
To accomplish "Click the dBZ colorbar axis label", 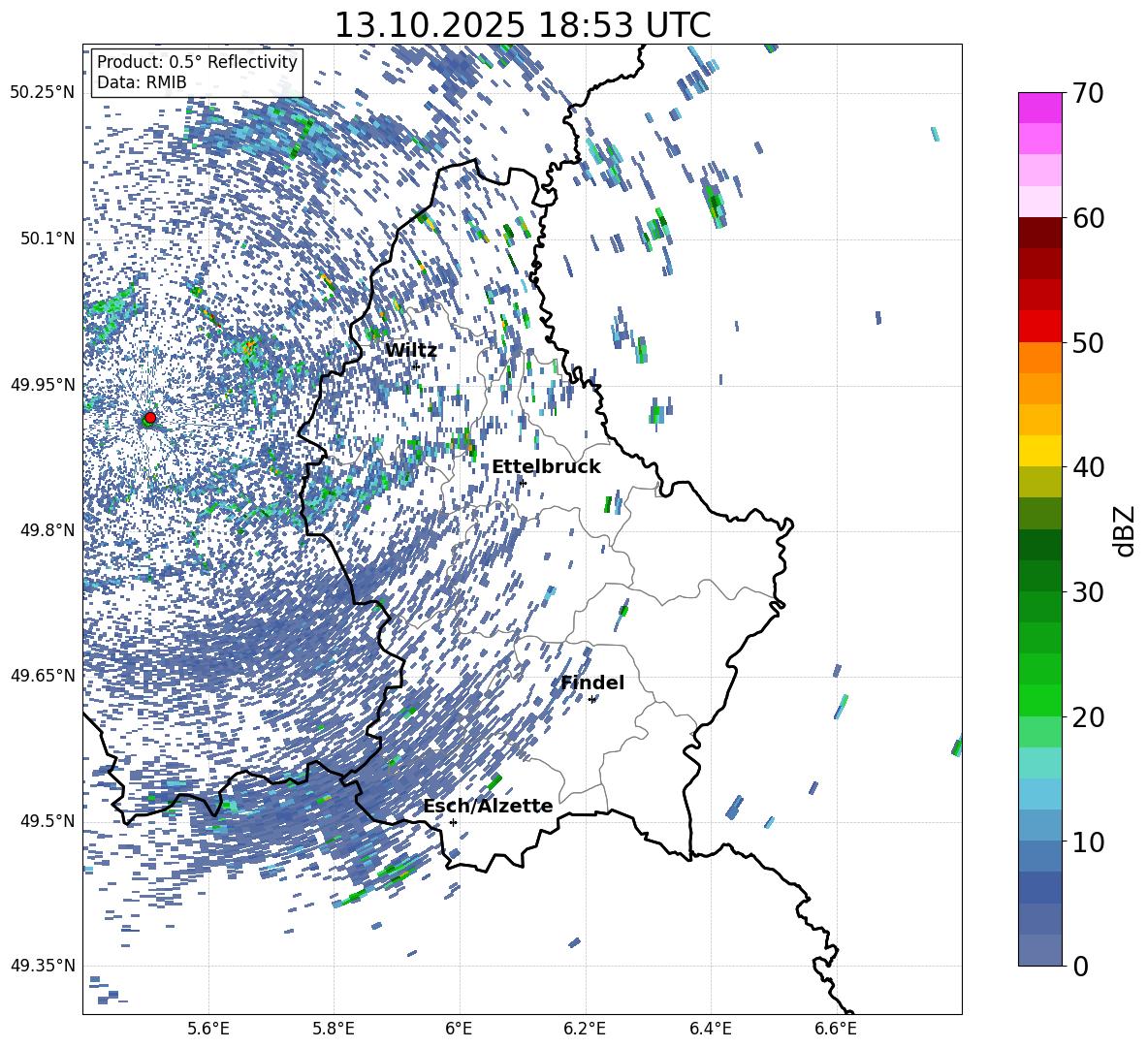I will (x=1125, y=530).
